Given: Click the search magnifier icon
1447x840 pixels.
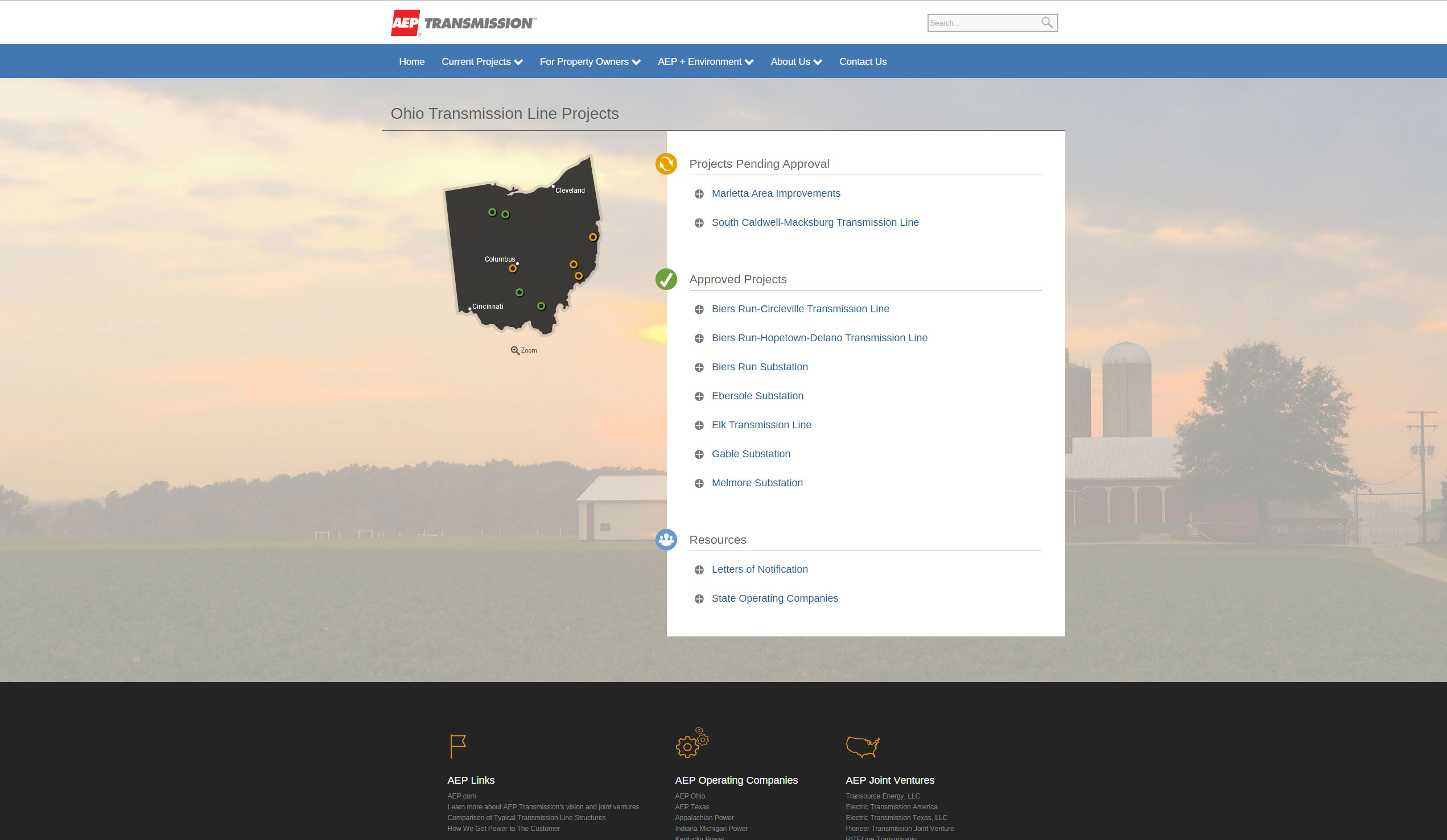Looking at the screenshot, I should (1047, 22).
